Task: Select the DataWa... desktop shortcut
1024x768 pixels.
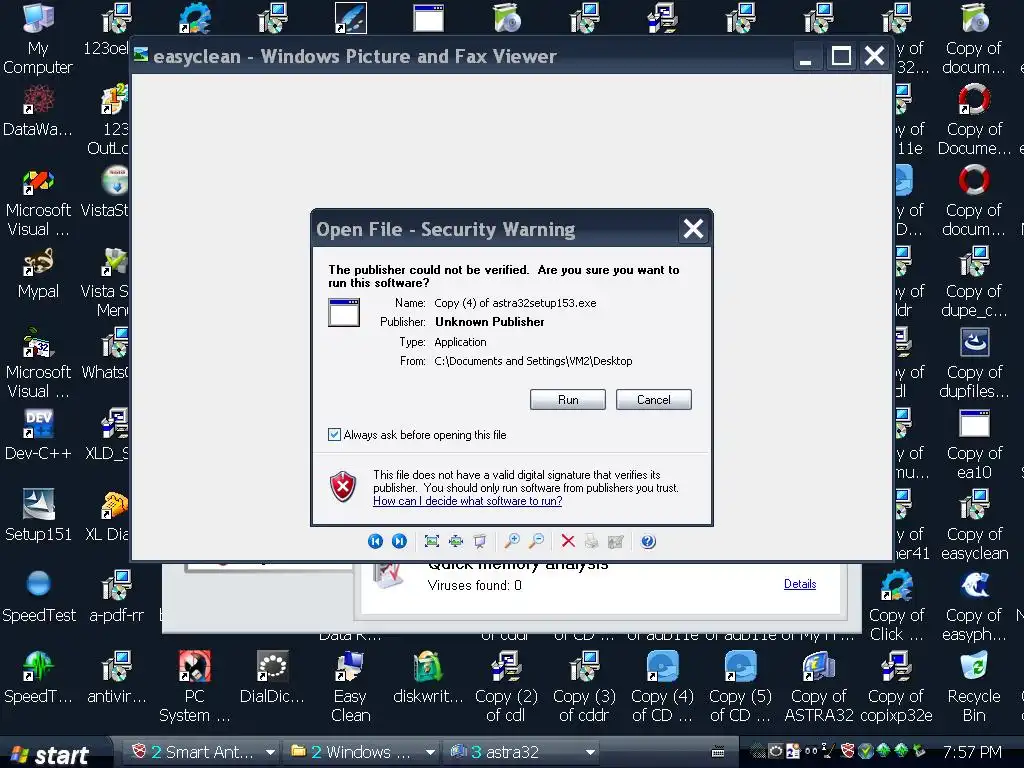Action: pos(38,111)
